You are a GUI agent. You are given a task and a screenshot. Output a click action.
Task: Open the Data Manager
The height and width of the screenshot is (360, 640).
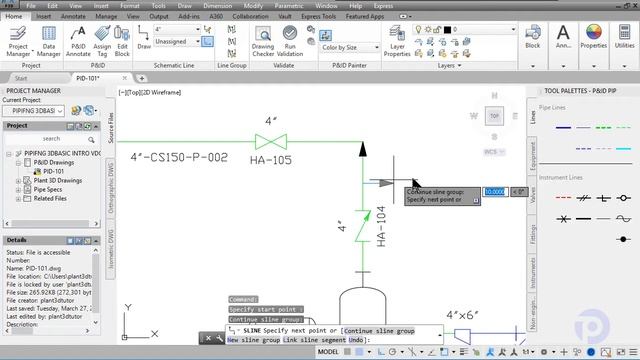pos(49,41)
